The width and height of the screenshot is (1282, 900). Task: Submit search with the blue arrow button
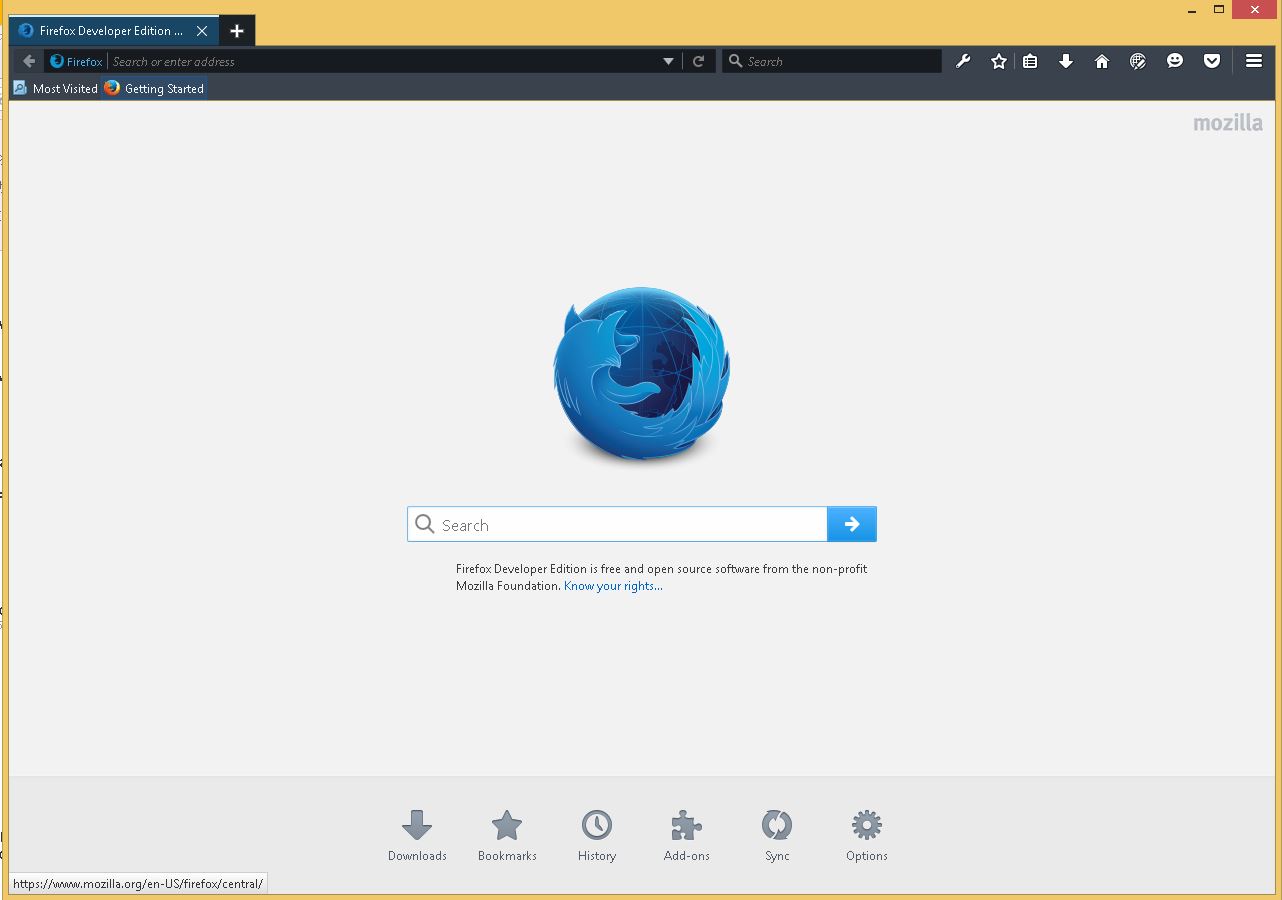[852, 524]
